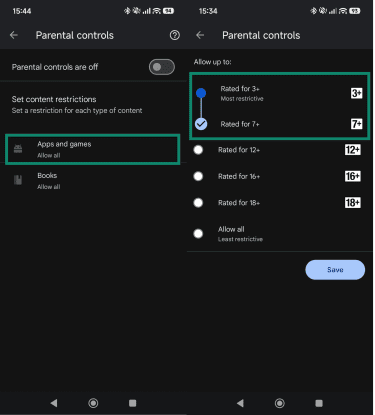The image size is (375, 415).
Task: Click the battery indicator showing 94
Action: coord(168,11)
